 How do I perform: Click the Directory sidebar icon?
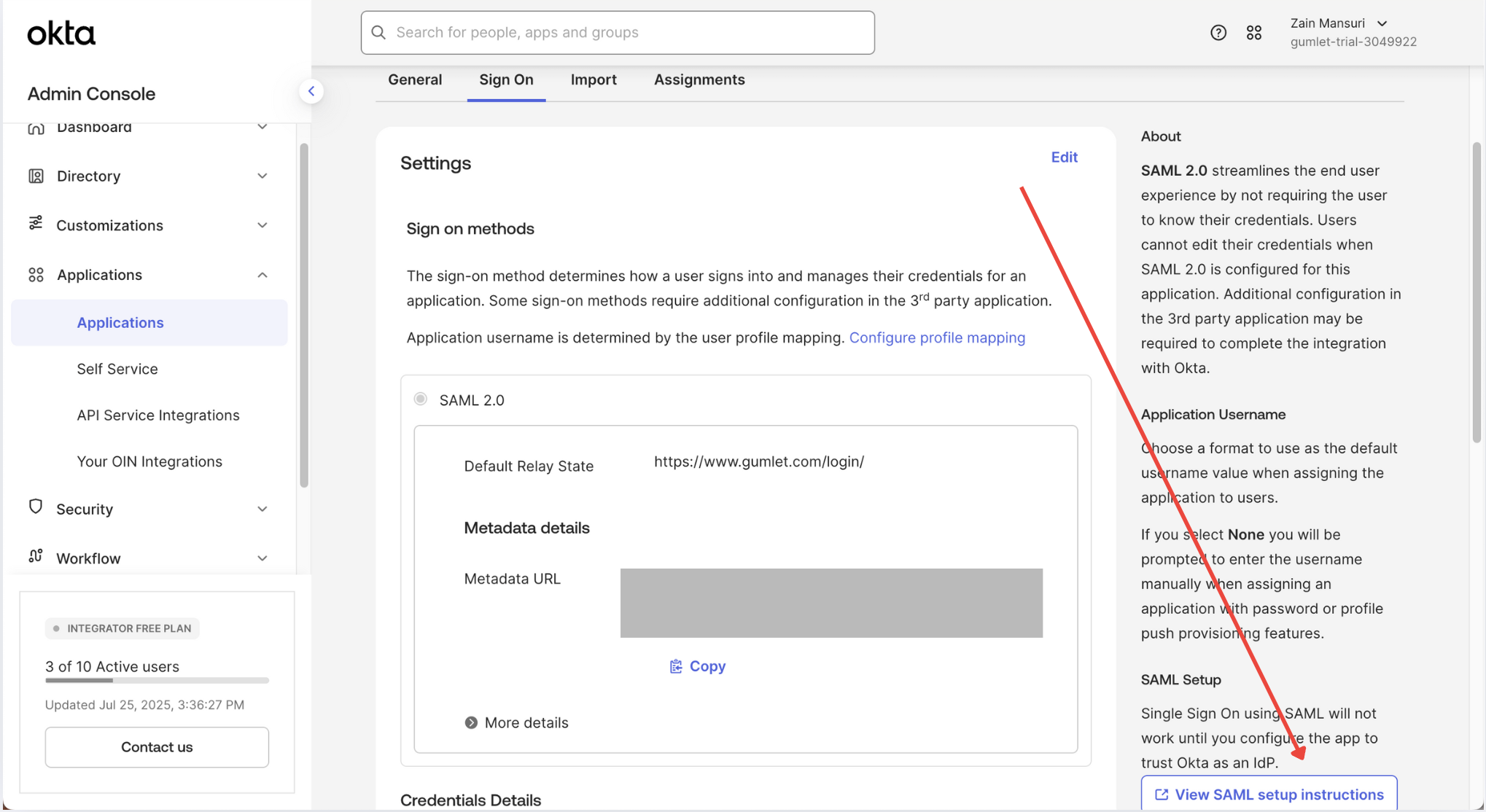36,176
